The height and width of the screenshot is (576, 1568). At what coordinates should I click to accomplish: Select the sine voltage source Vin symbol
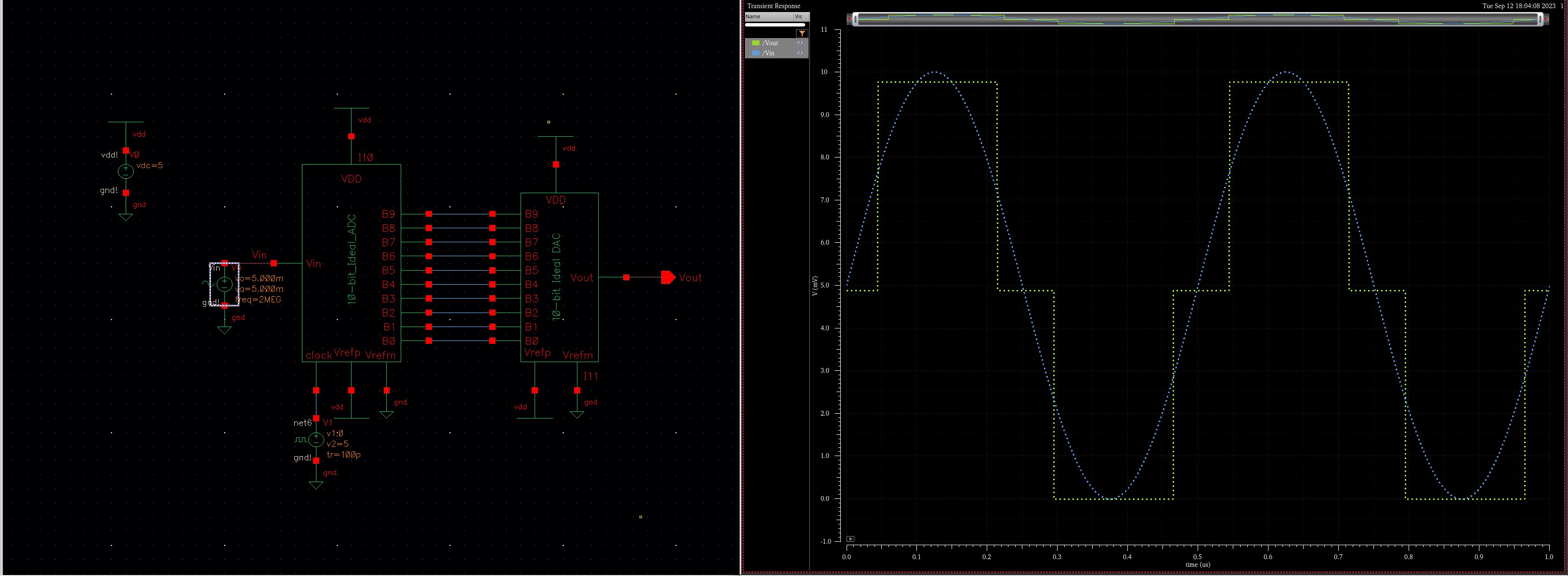pos(224,284)
